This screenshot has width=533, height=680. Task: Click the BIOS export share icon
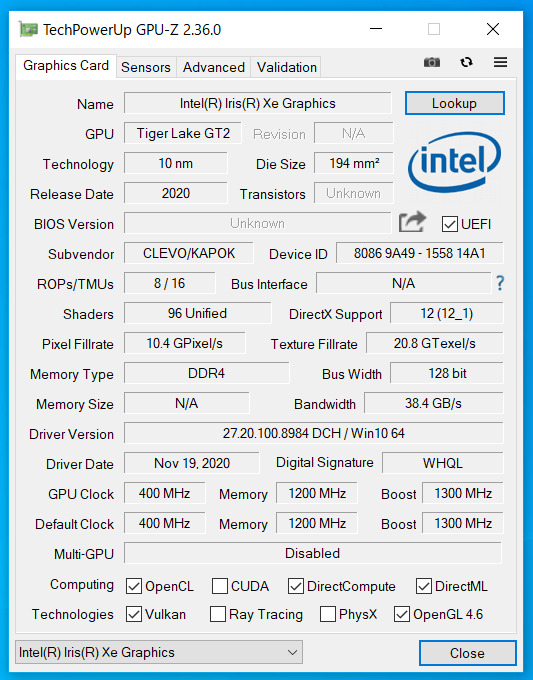[412, 222]
